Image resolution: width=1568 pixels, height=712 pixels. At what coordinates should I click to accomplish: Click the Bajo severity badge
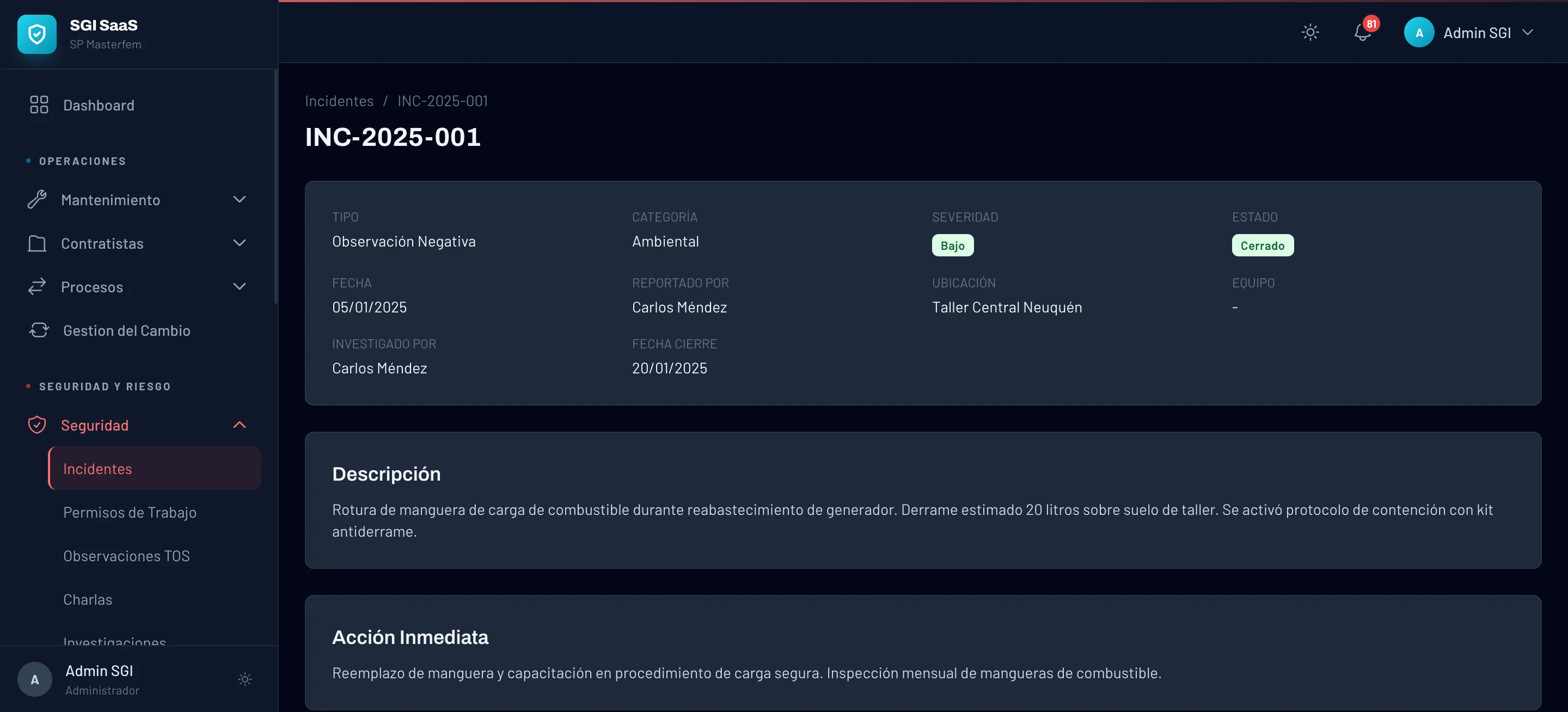953,245
